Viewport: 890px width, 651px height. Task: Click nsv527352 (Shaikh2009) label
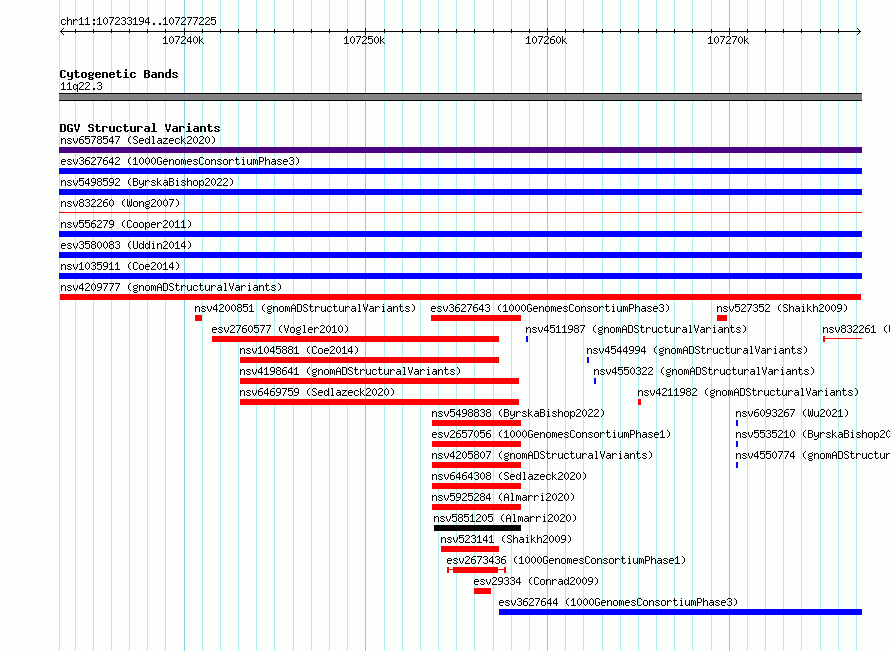782,308
